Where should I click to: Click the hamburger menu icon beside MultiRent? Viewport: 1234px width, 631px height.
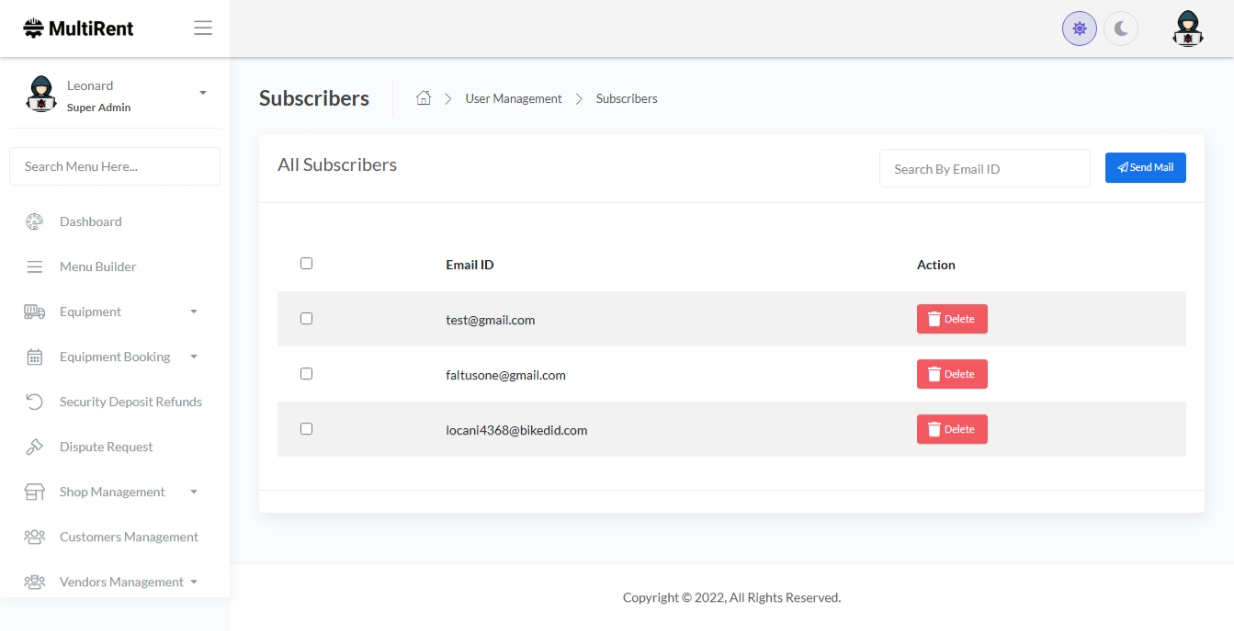[x=203, y=28]
